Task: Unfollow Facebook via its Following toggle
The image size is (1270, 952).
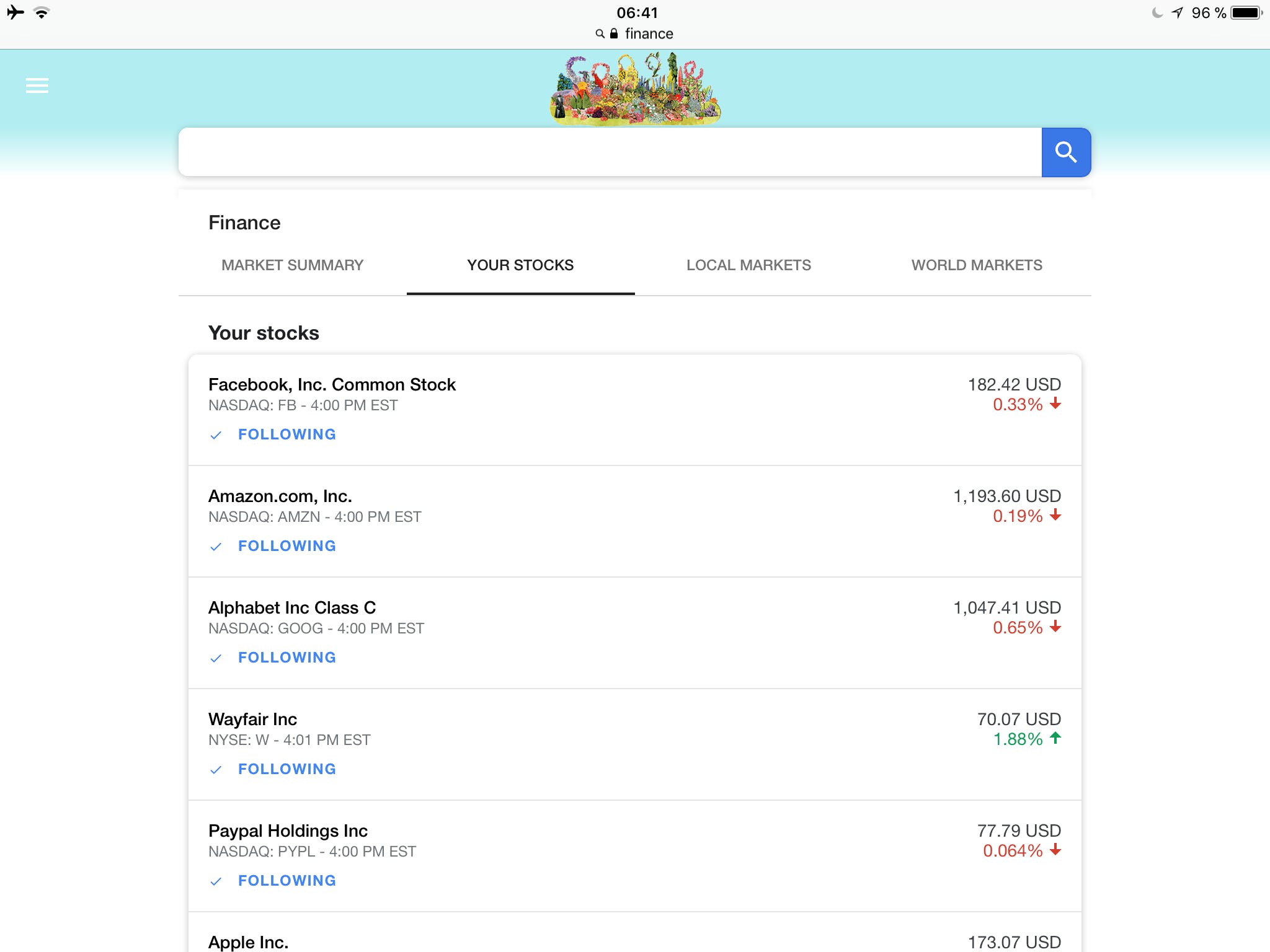Action: (273, 434)
